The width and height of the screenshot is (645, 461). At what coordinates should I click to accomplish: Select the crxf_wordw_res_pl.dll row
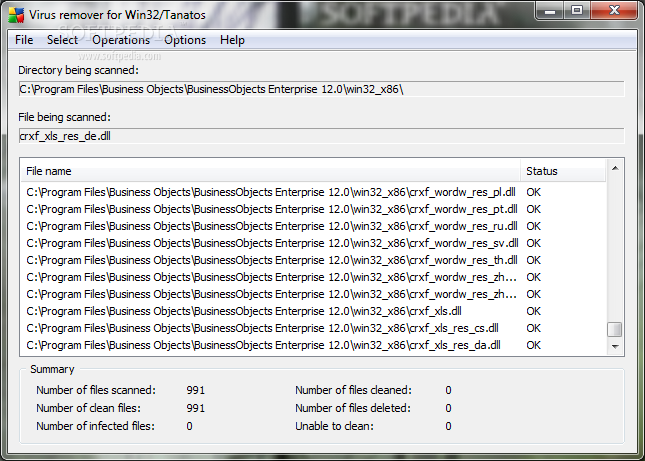point(313,192)
